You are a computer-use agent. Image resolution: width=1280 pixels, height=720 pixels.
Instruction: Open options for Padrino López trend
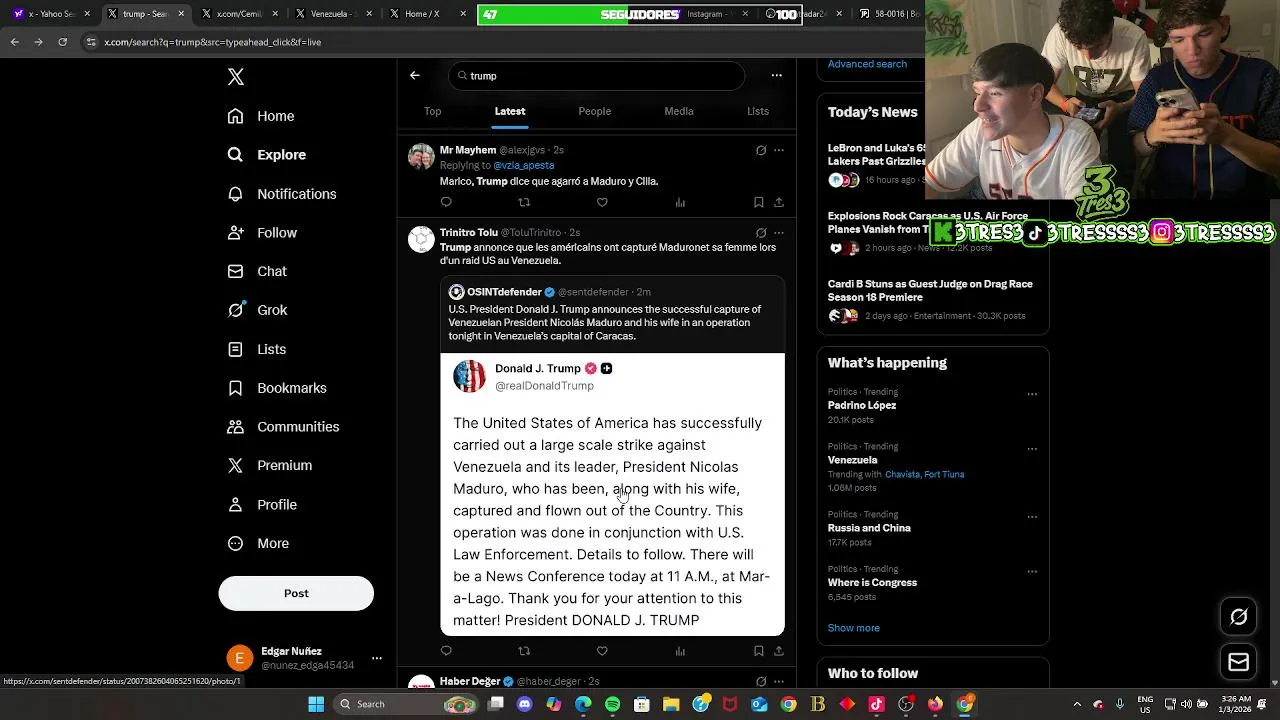click(x=1032, y=394)
